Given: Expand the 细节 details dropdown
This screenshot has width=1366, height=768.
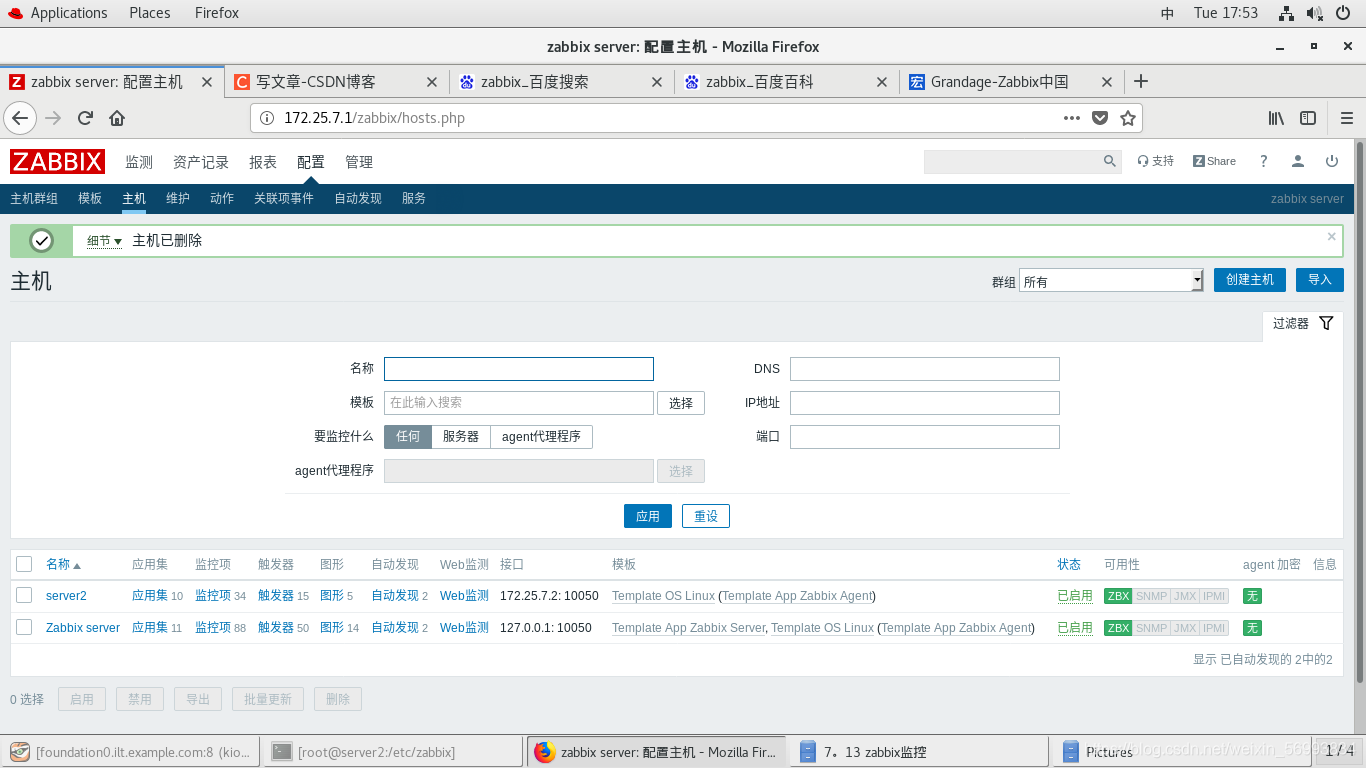Looking at the screenshot, I should click(x=104, y=241).
